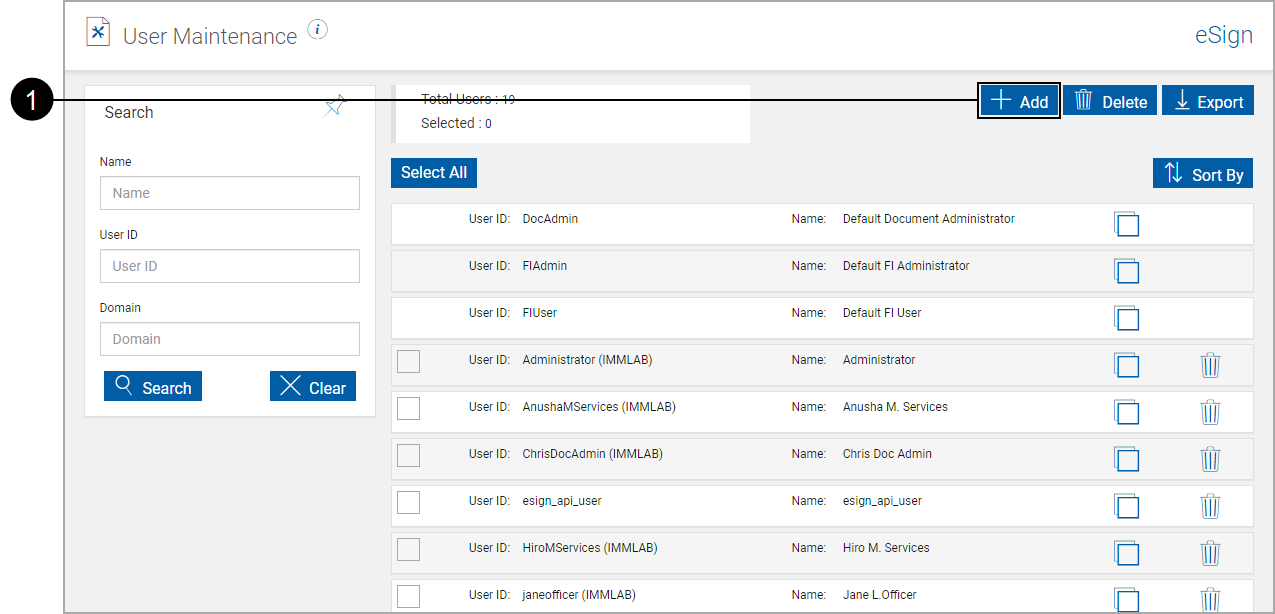Click the name Anusha M. Services
The width and height of the screenshot is (1275, 614).
coord(895,407)
